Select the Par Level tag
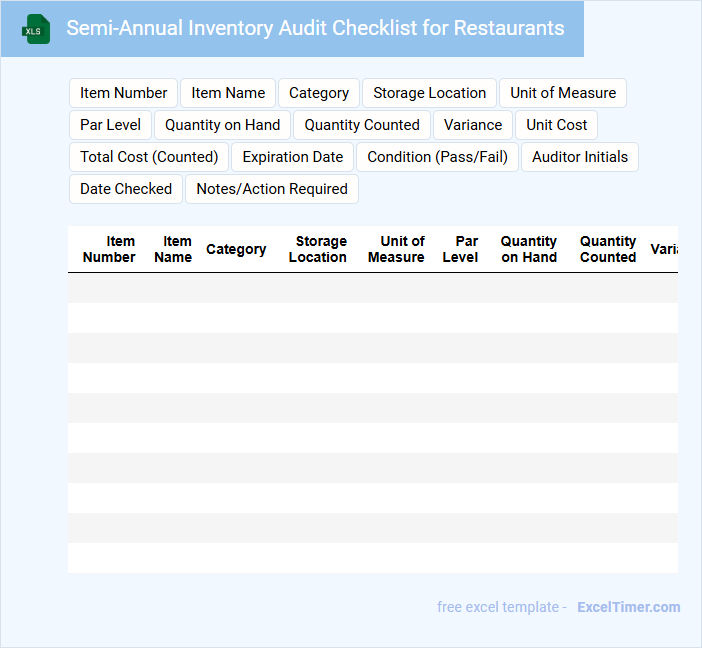Viewport: 702px width, 648px height. (x=111, y=125)
